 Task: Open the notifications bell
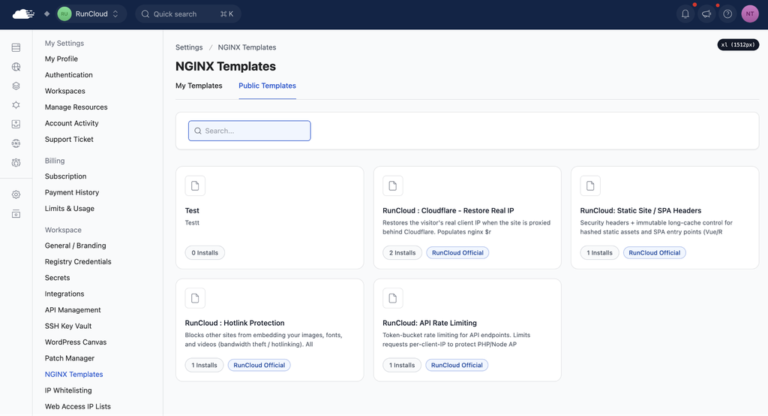(685, 14)
